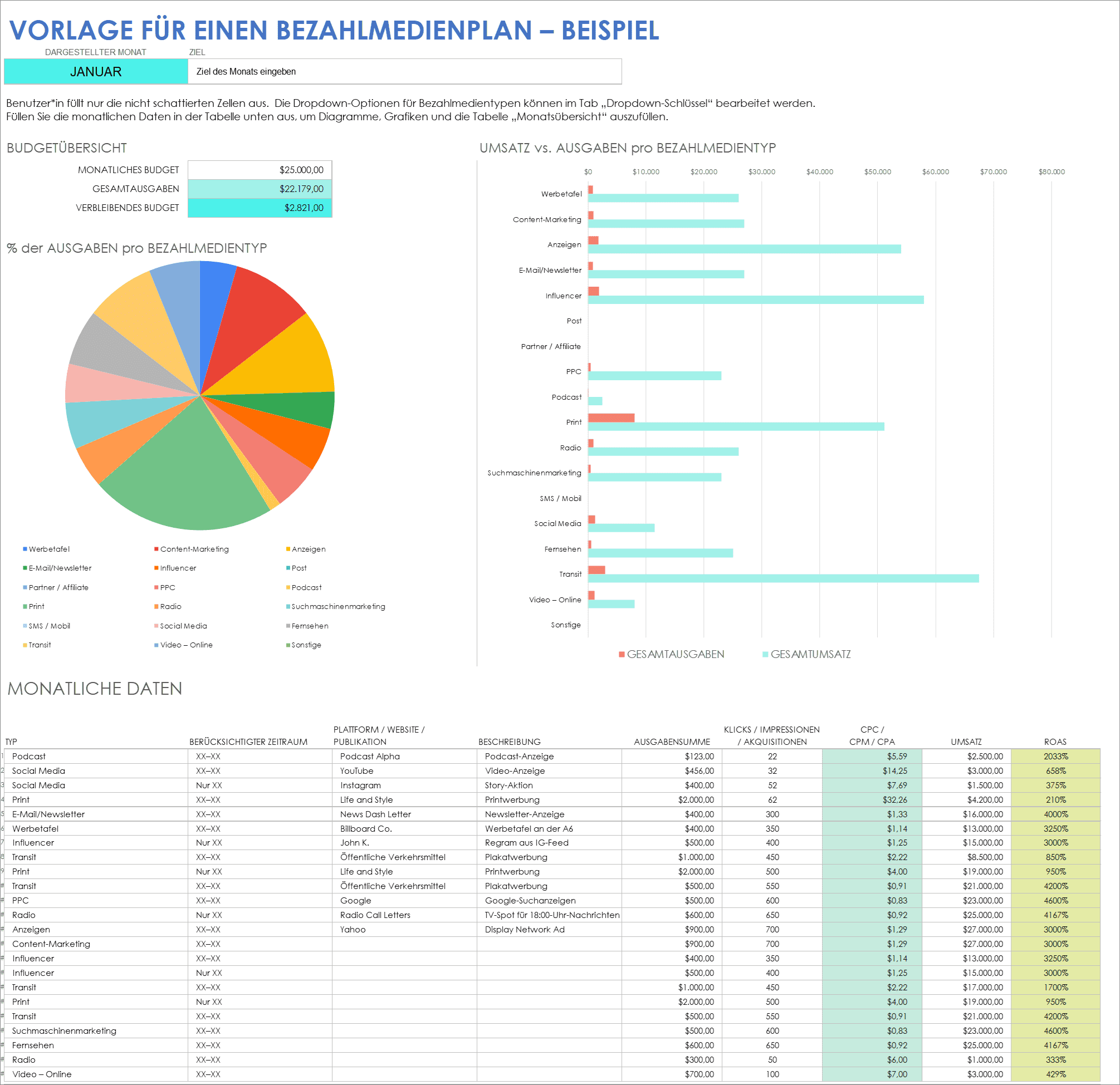The width and height of the screenshot is (1120, 1085).
Task: Select the 'Werbetafel an der A6' description
Action: coord(549,828)
